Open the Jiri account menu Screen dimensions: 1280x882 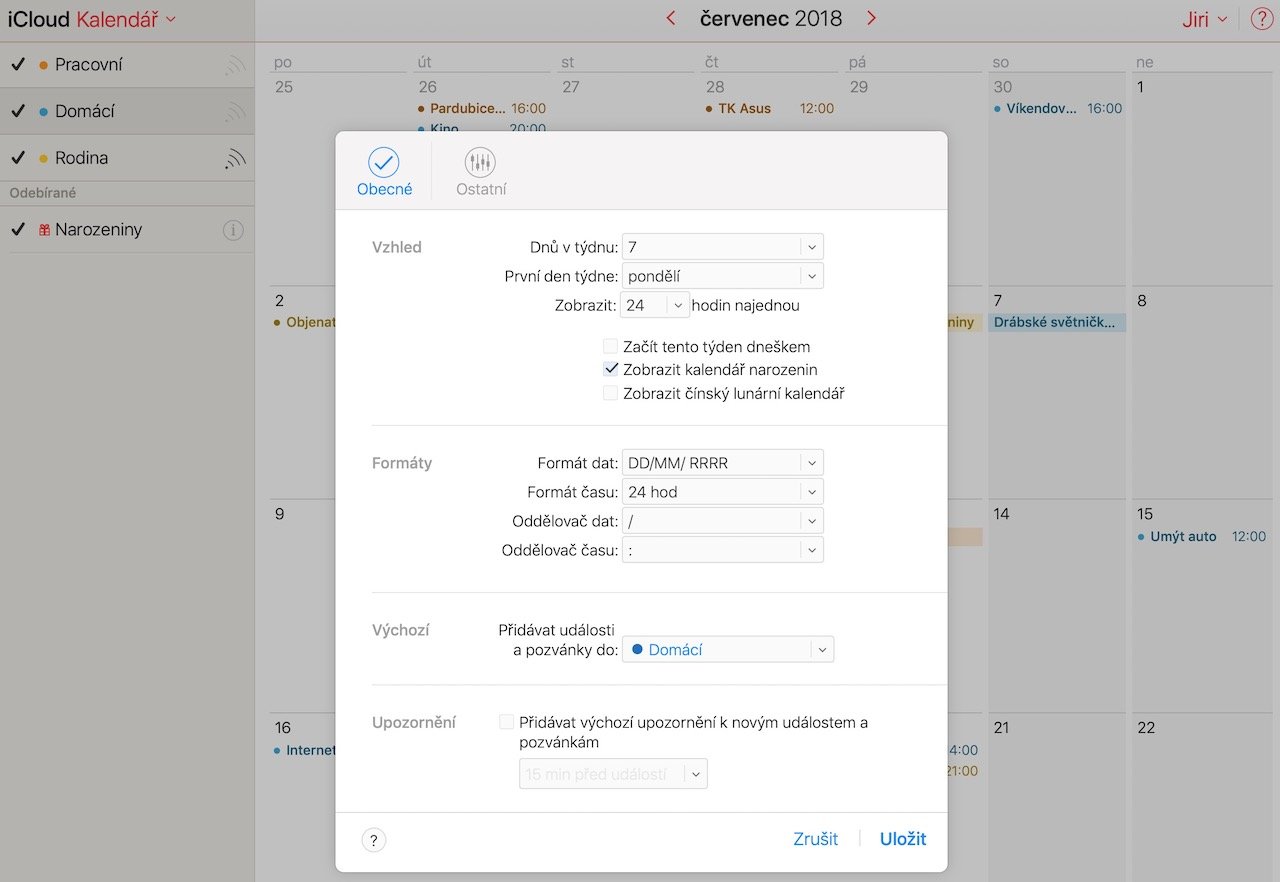point(1205,19)
